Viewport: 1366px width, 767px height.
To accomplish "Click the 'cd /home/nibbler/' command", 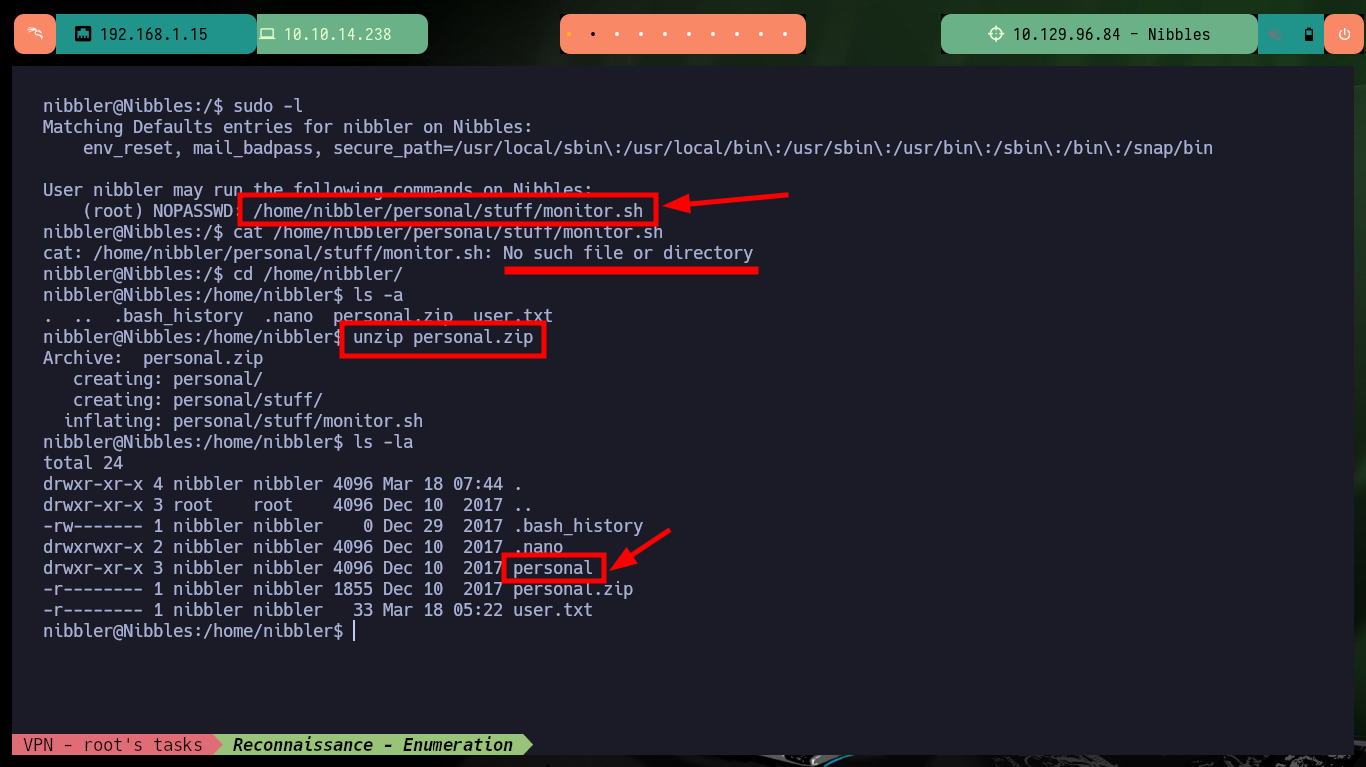I will click(x=318, y=274).
